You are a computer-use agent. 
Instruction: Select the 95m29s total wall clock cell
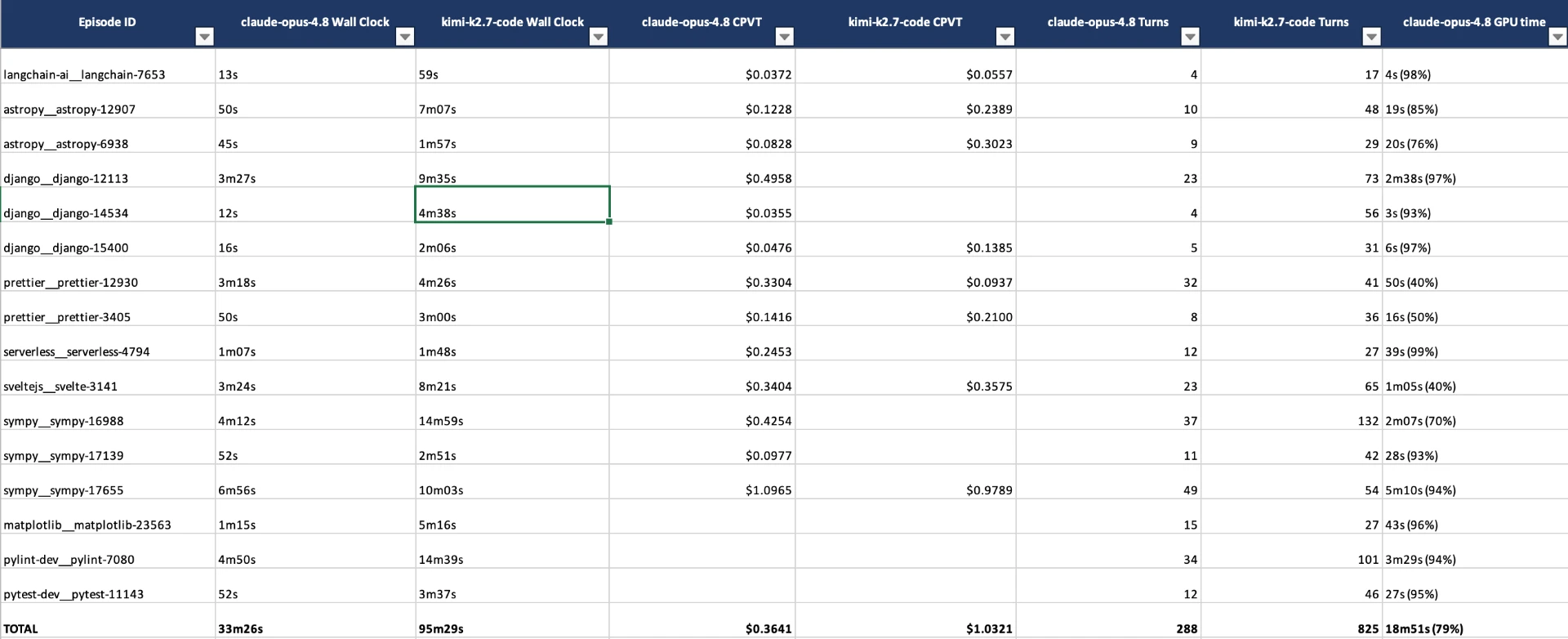point(512,621)
